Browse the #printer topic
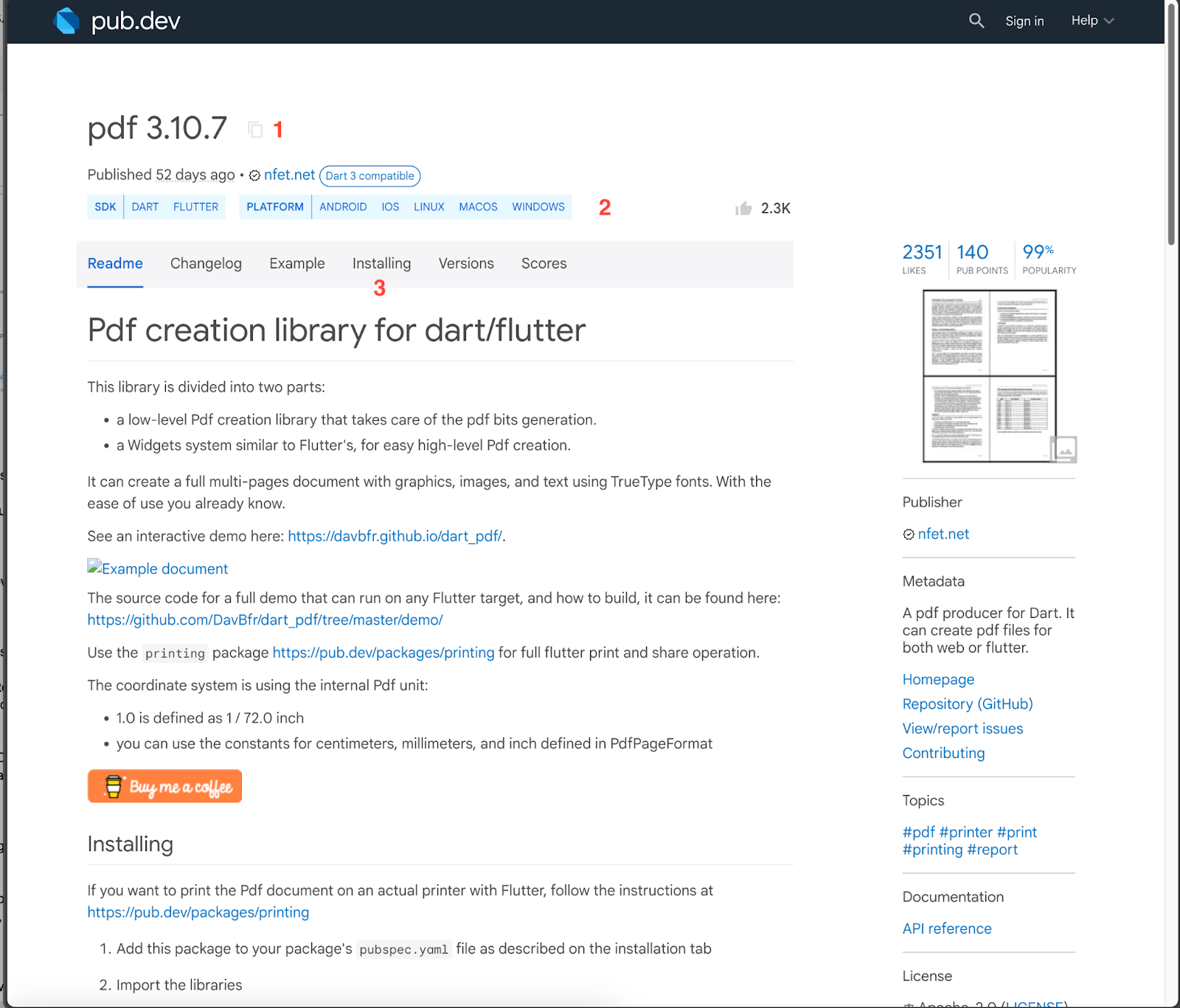Screen dimensions: 1180x1008 (965, 832)
